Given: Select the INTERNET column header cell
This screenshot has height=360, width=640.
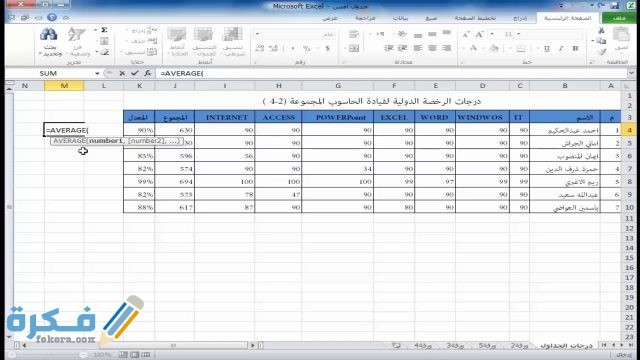Looking at the screenshot, I should click(x=225, y=117).
